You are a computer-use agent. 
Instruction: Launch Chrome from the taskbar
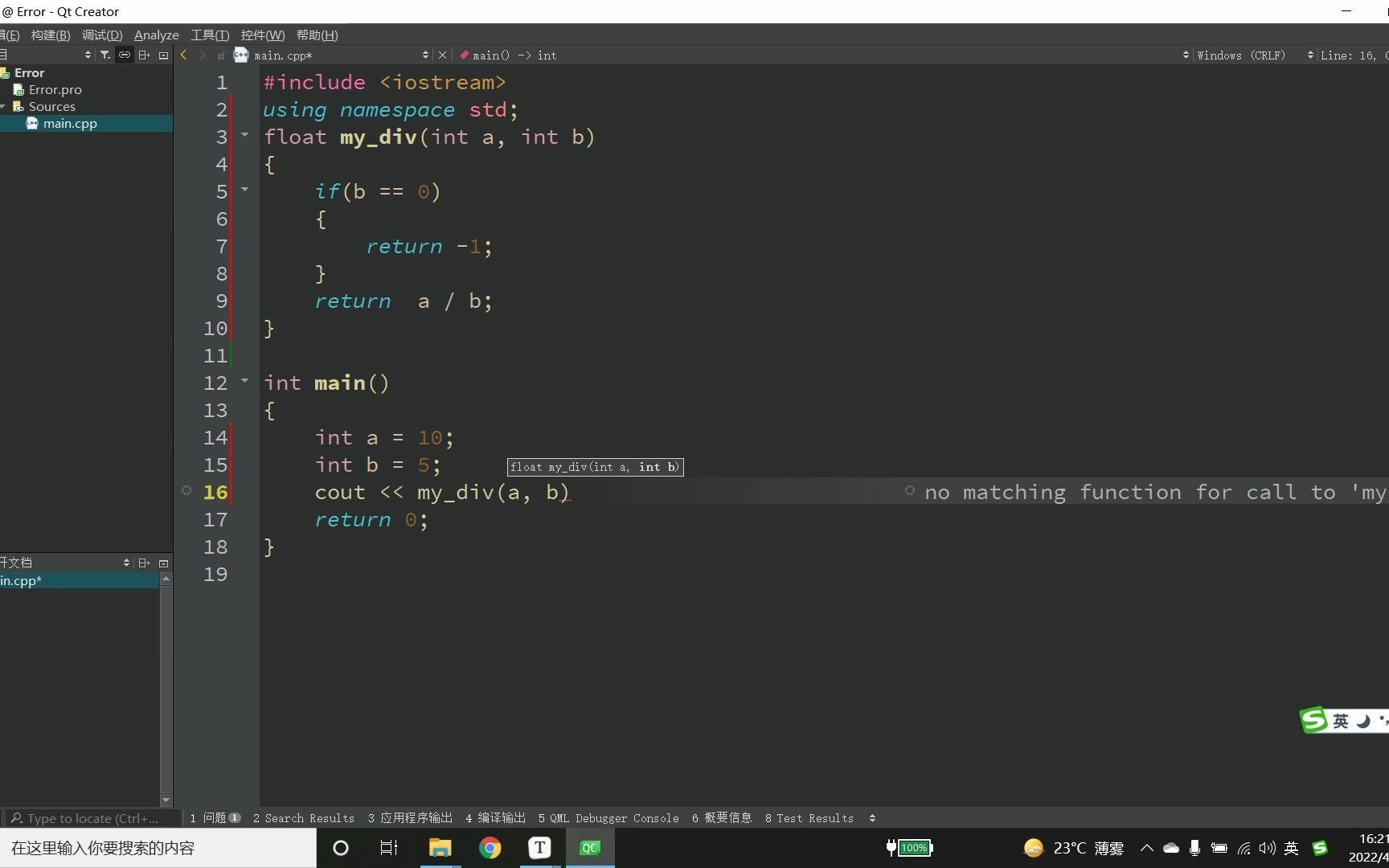coord(490,847)
